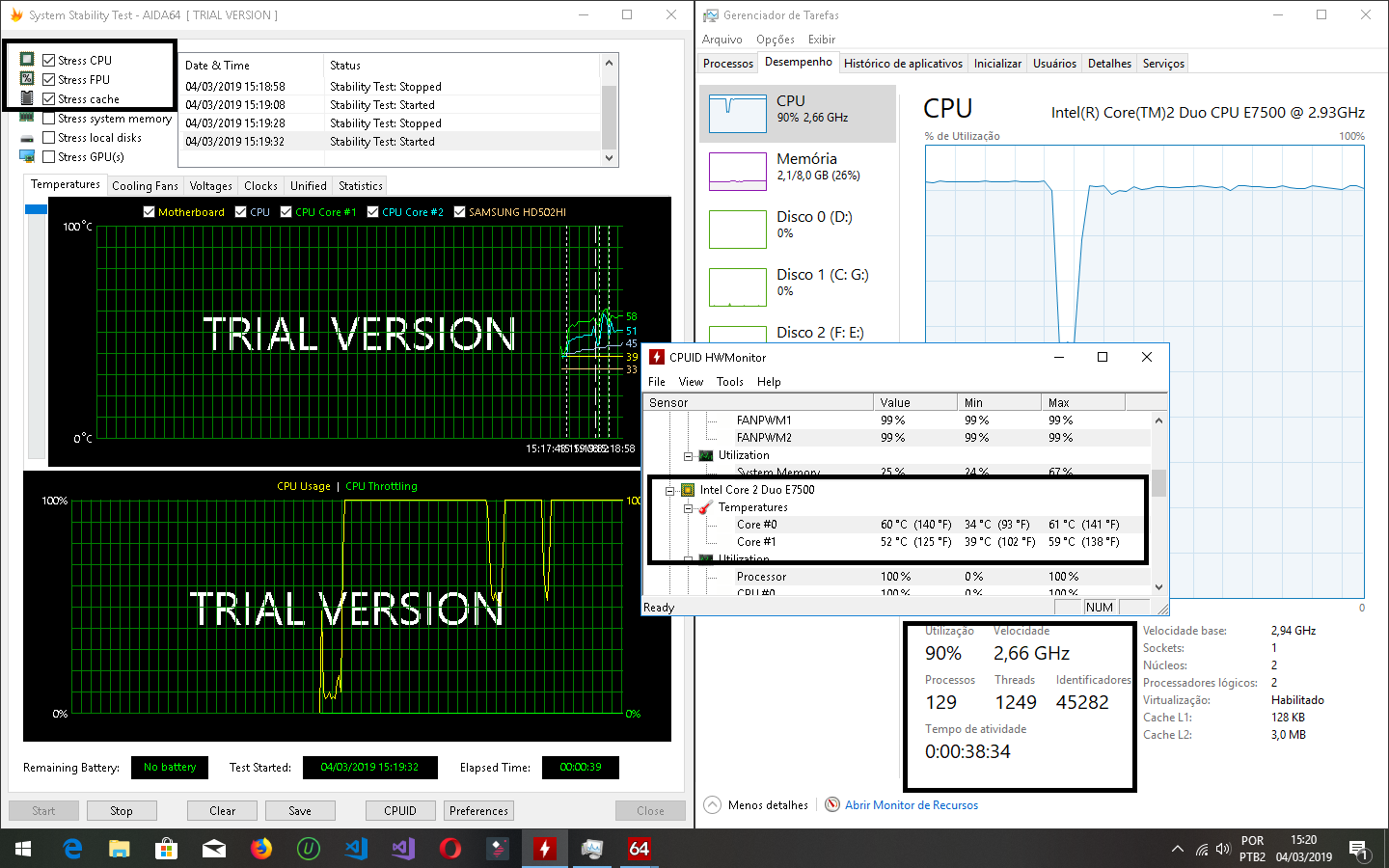This screenshot has height=868, width=1389.
Task: Collapse Temperatures node in HWMonitor
Action: click(x=688, y=507)
